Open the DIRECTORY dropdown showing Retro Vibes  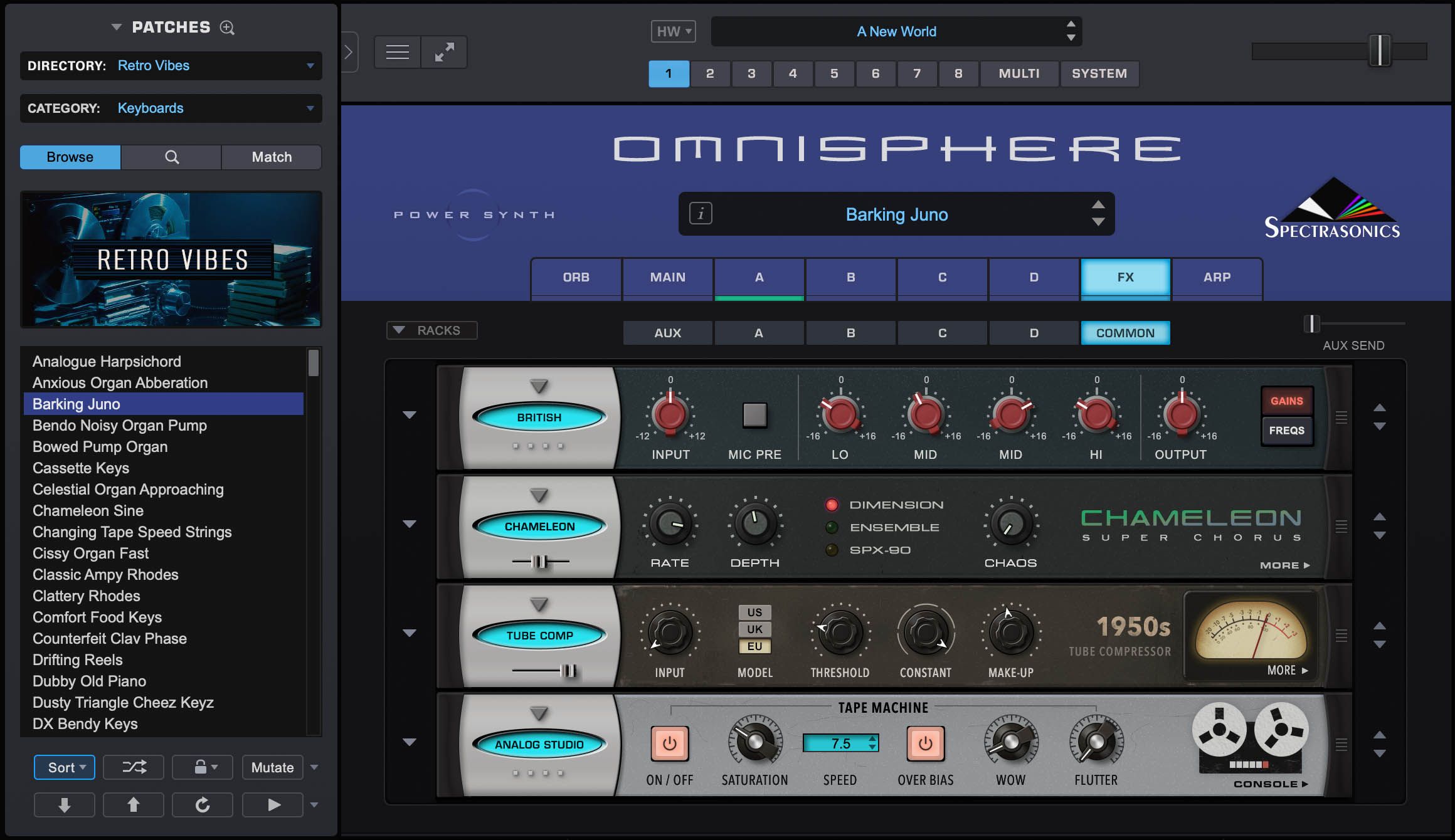pos(311,65)
